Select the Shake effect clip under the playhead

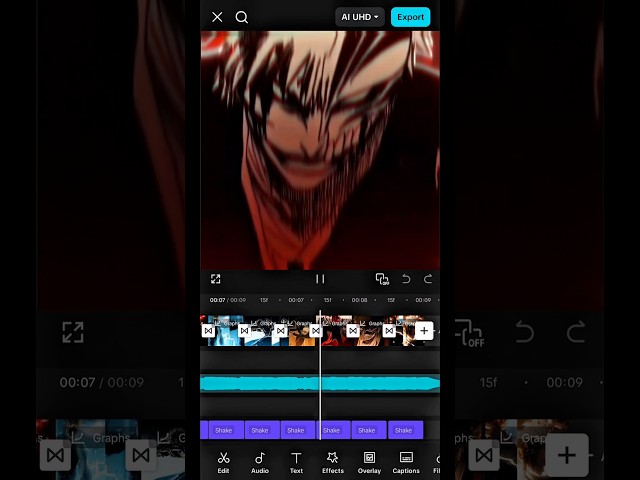[x=333, y=430]
